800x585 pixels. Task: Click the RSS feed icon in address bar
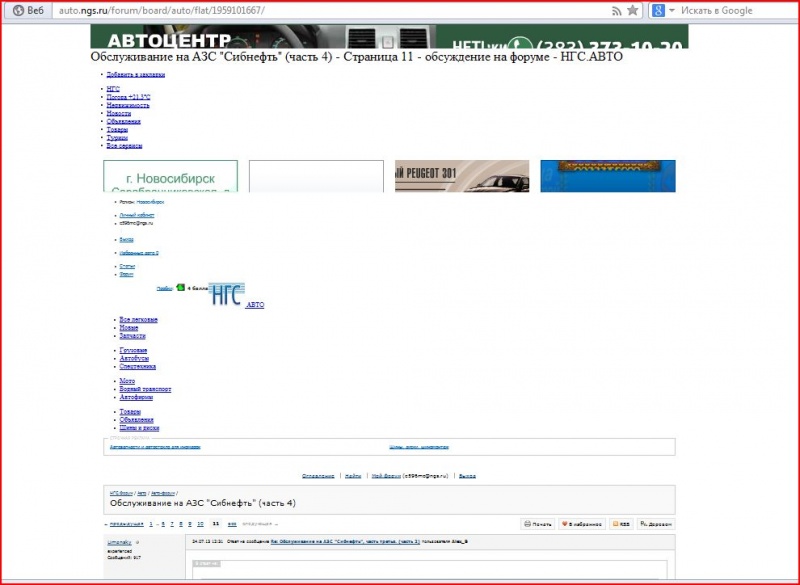pyautogui.click(x=617, y=11)
